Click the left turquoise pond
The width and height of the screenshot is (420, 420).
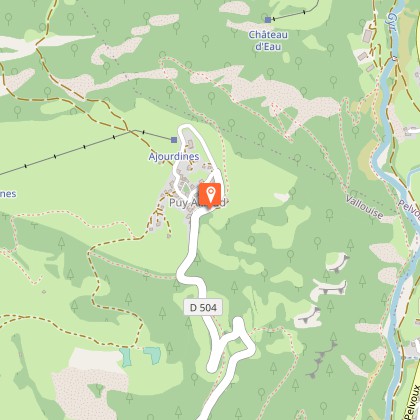point(126,358)
